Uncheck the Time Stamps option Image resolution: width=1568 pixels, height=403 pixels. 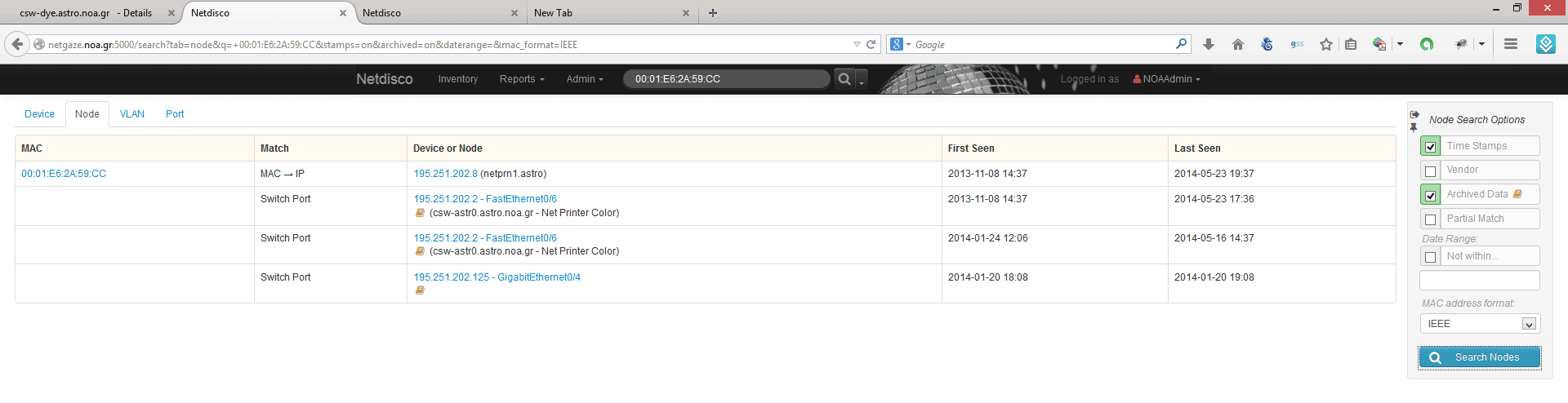coord(1430,147)
